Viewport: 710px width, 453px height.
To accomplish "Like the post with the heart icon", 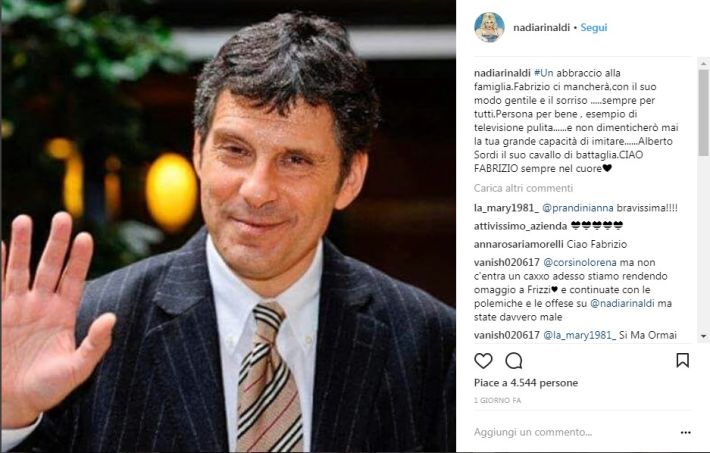I will 483,361.
